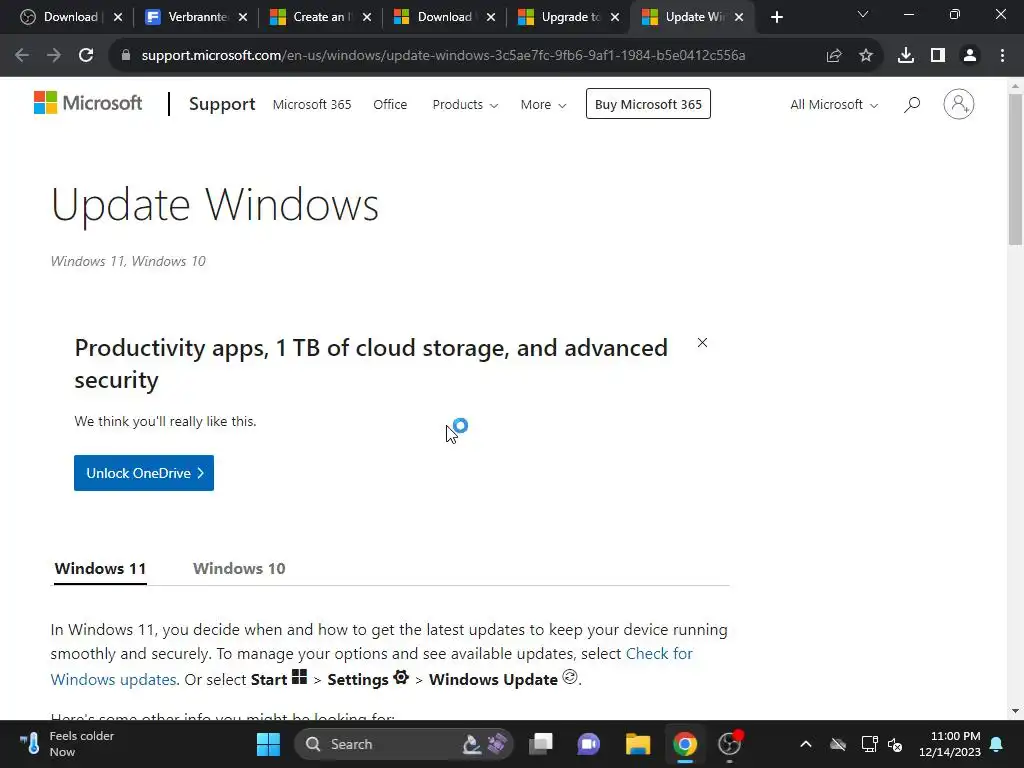
Task: Open the notification bell
Action: coord(997,744)
